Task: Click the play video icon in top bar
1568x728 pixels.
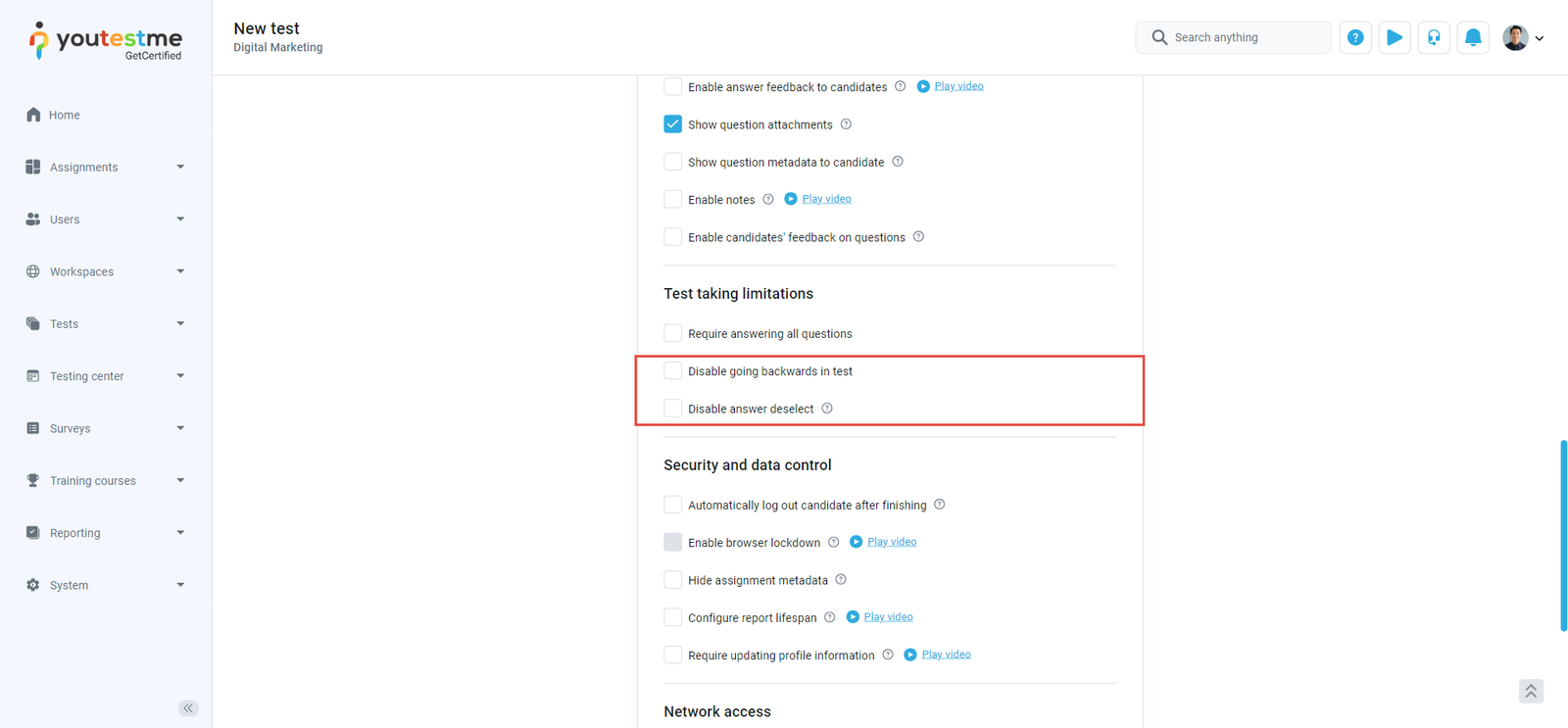Action: coord(1395,37)
